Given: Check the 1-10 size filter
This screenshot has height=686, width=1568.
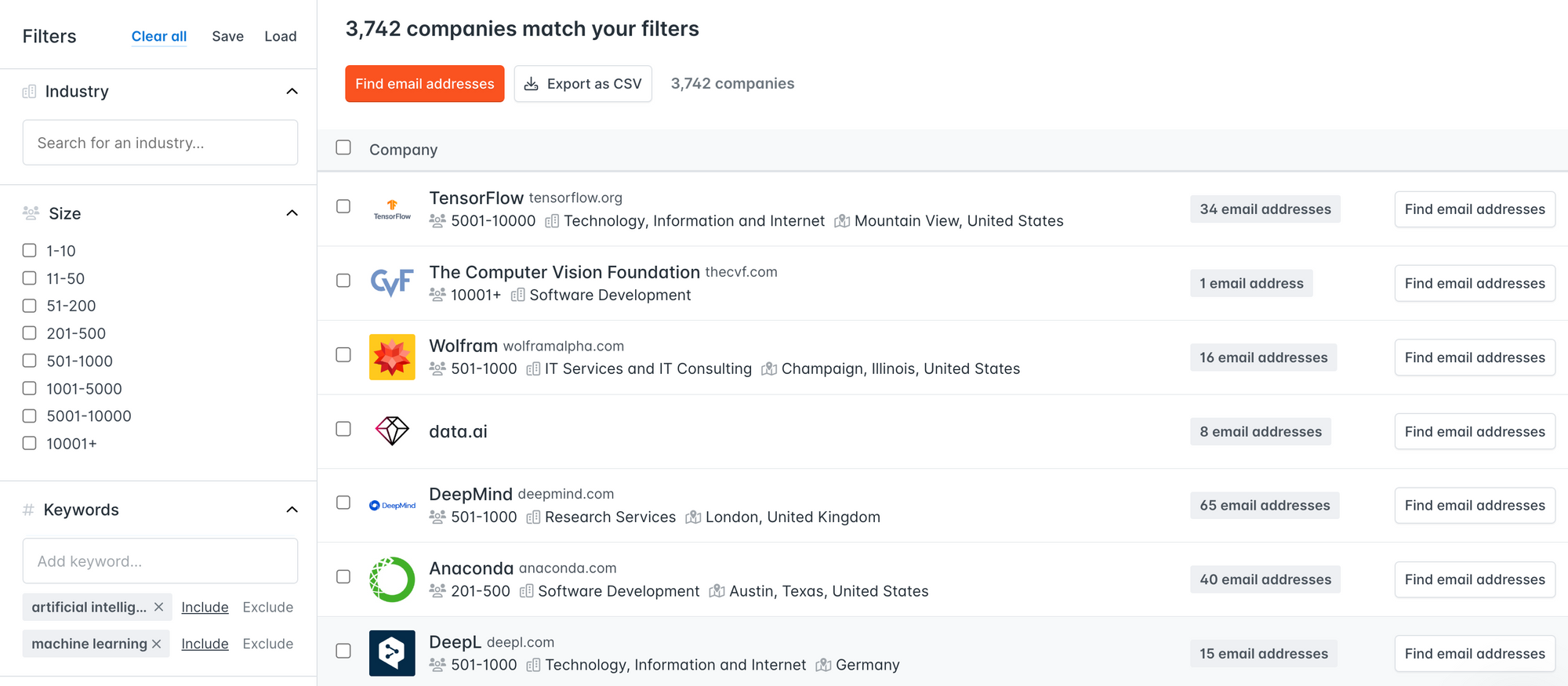Looking at the screenshot, I should (x=30, y=250).
